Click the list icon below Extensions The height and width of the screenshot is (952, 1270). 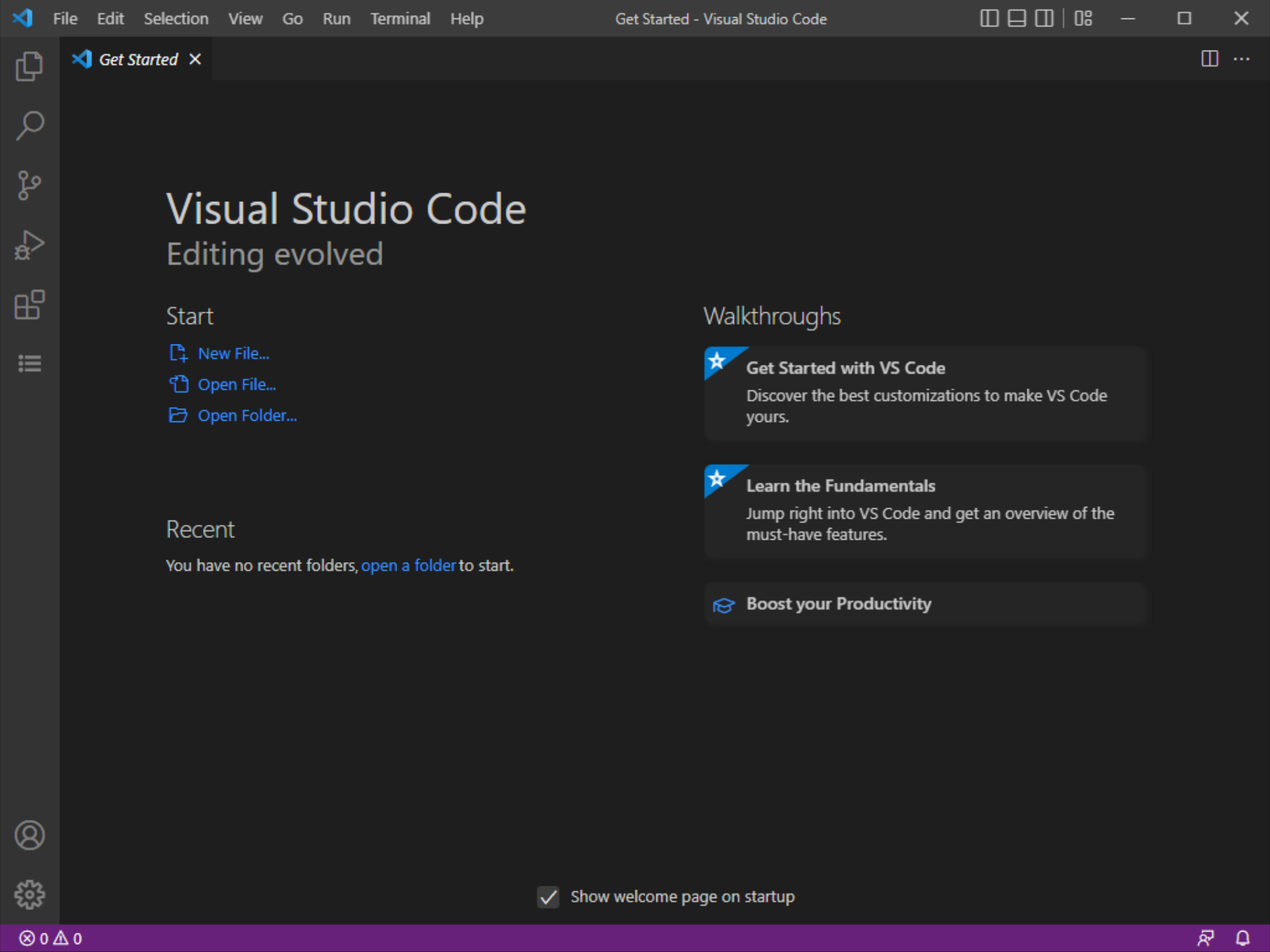click(x=30, y=364)
